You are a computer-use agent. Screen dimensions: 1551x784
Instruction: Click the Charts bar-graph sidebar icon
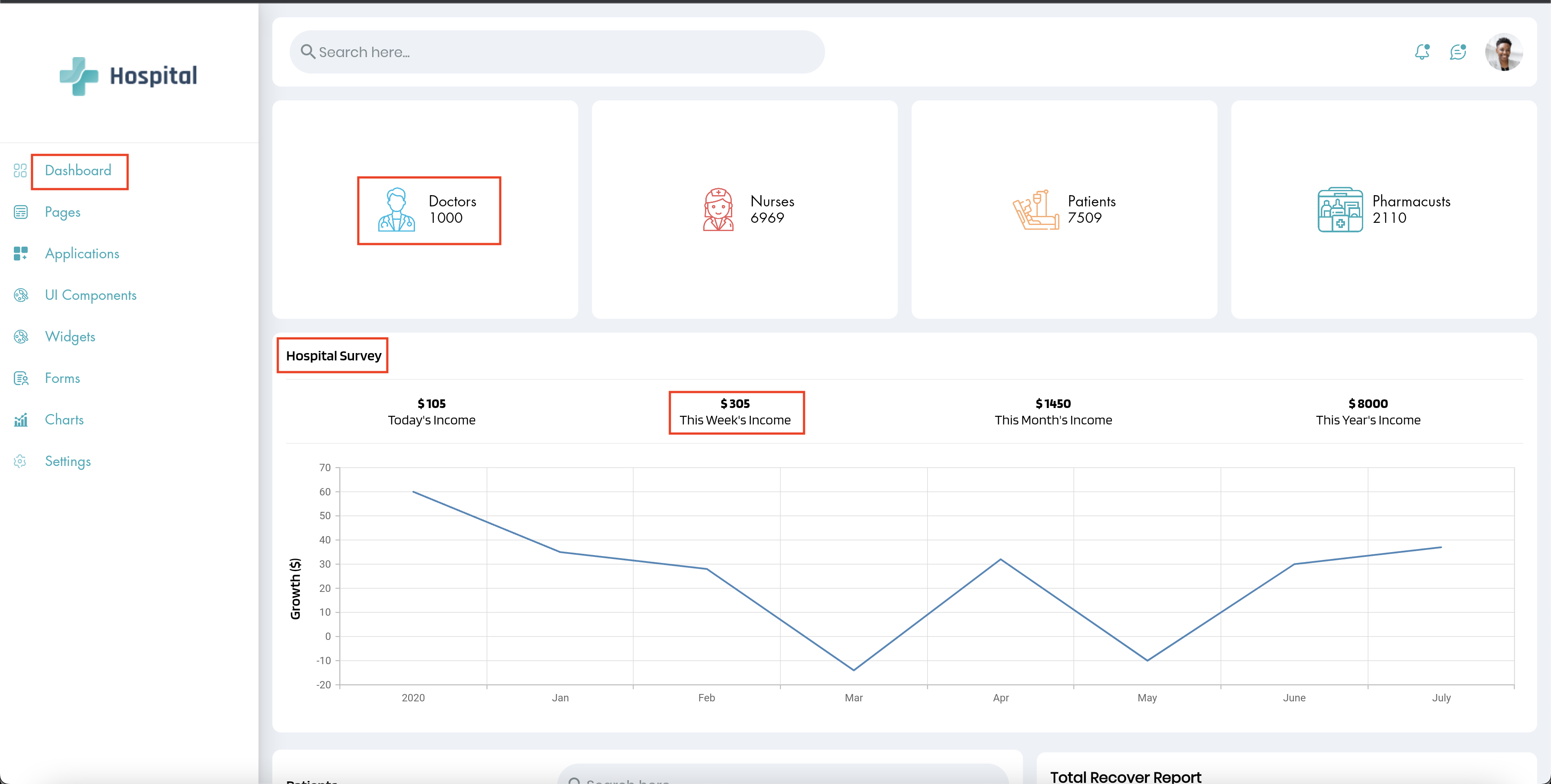(x=20, y=420)
